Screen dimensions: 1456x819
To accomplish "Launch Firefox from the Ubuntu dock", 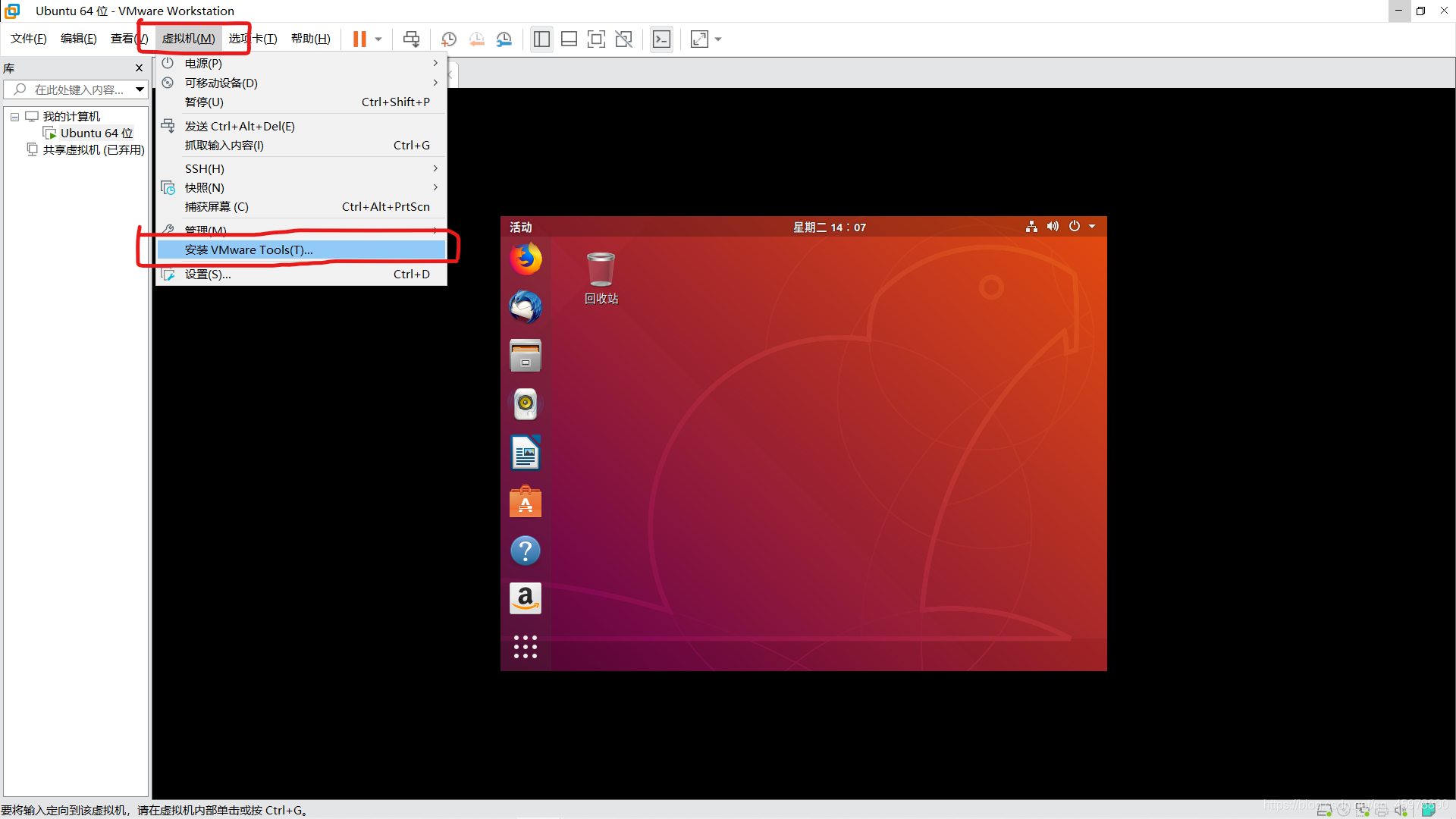I will (526, 259).
